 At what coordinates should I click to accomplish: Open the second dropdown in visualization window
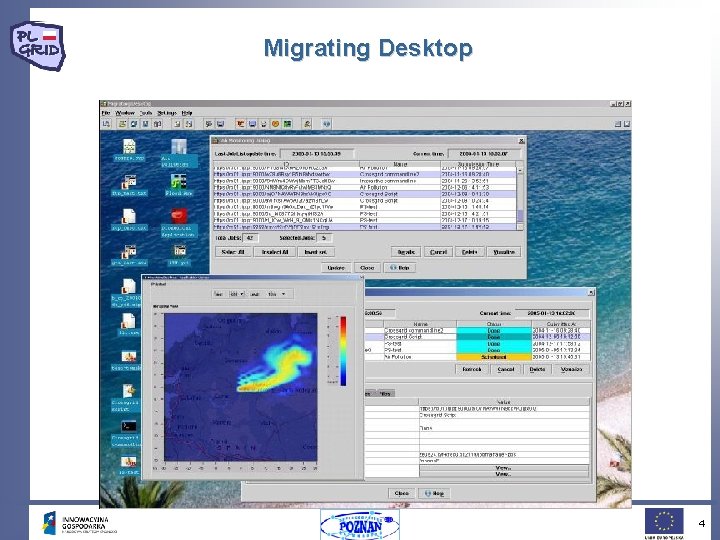click(276, 294)
